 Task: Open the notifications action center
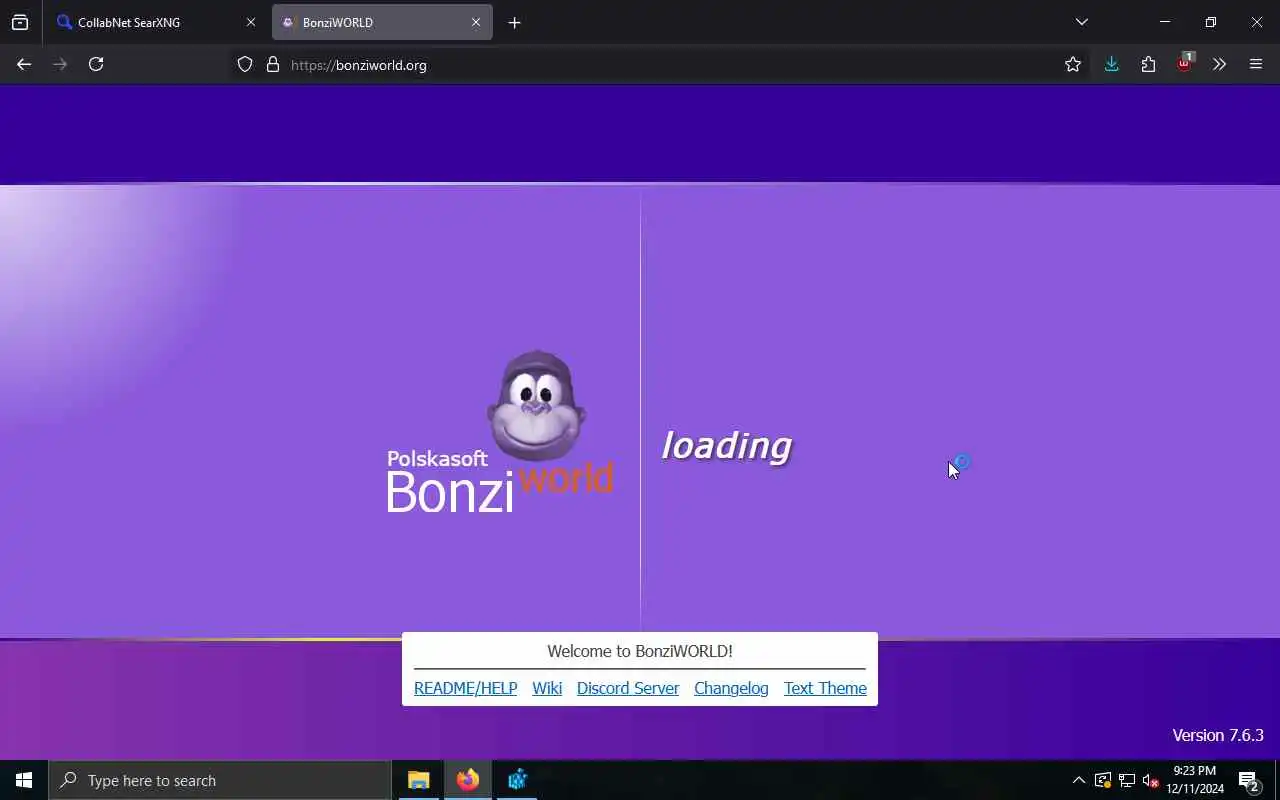point(1248,780)
